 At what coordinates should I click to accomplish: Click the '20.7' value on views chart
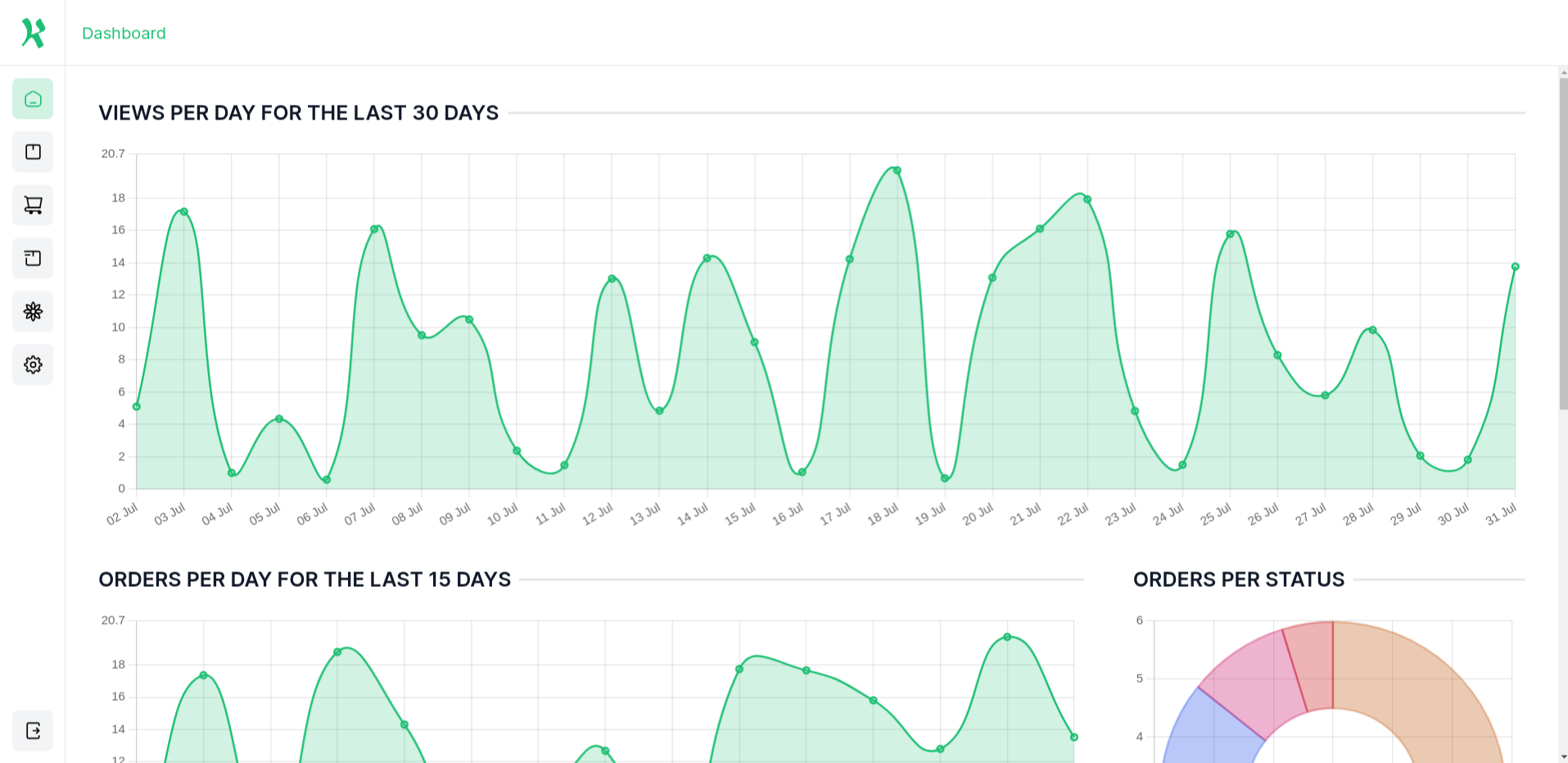pos(113,153)
